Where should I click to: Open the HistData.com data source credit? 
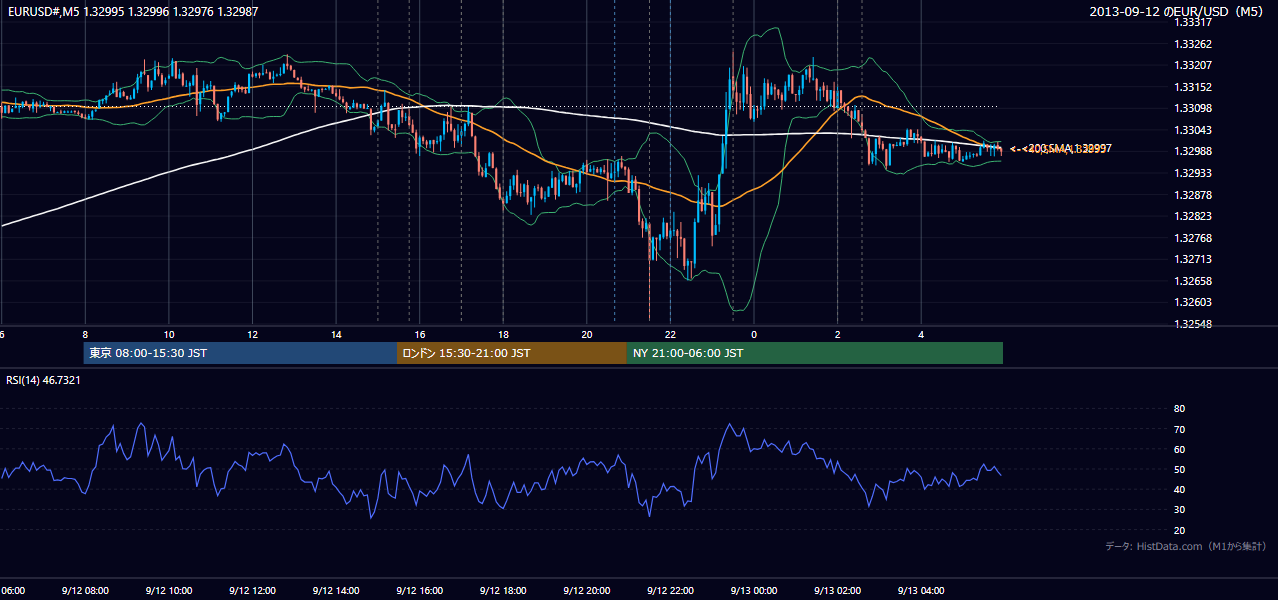tap(1186, 547)
